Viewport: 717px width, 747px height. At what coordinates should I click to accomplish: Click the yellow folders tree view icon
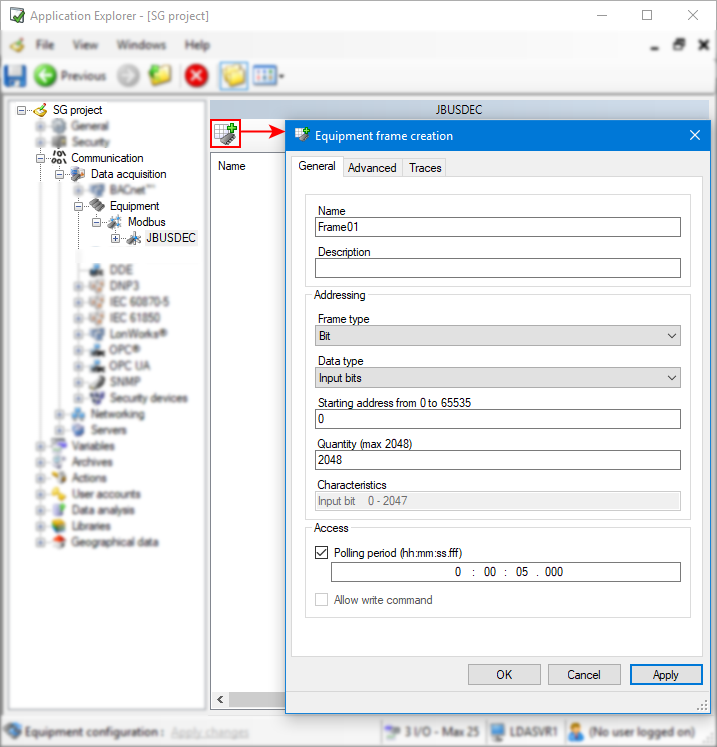click(x=233, y=76)
